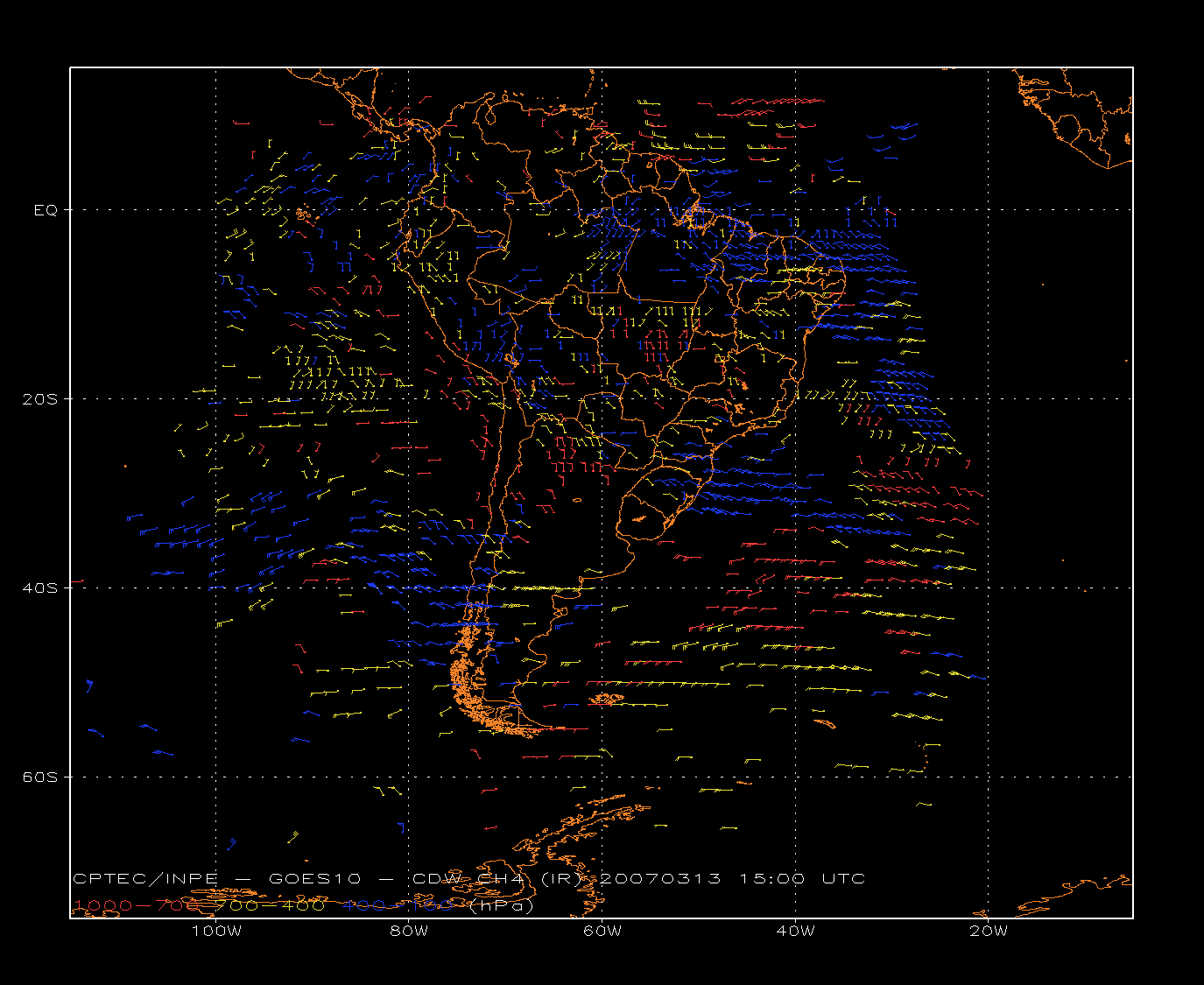Screen dimensions: 1204x985
Task: Click the (hPa) unit label
Action: click(x=501, y=905)
